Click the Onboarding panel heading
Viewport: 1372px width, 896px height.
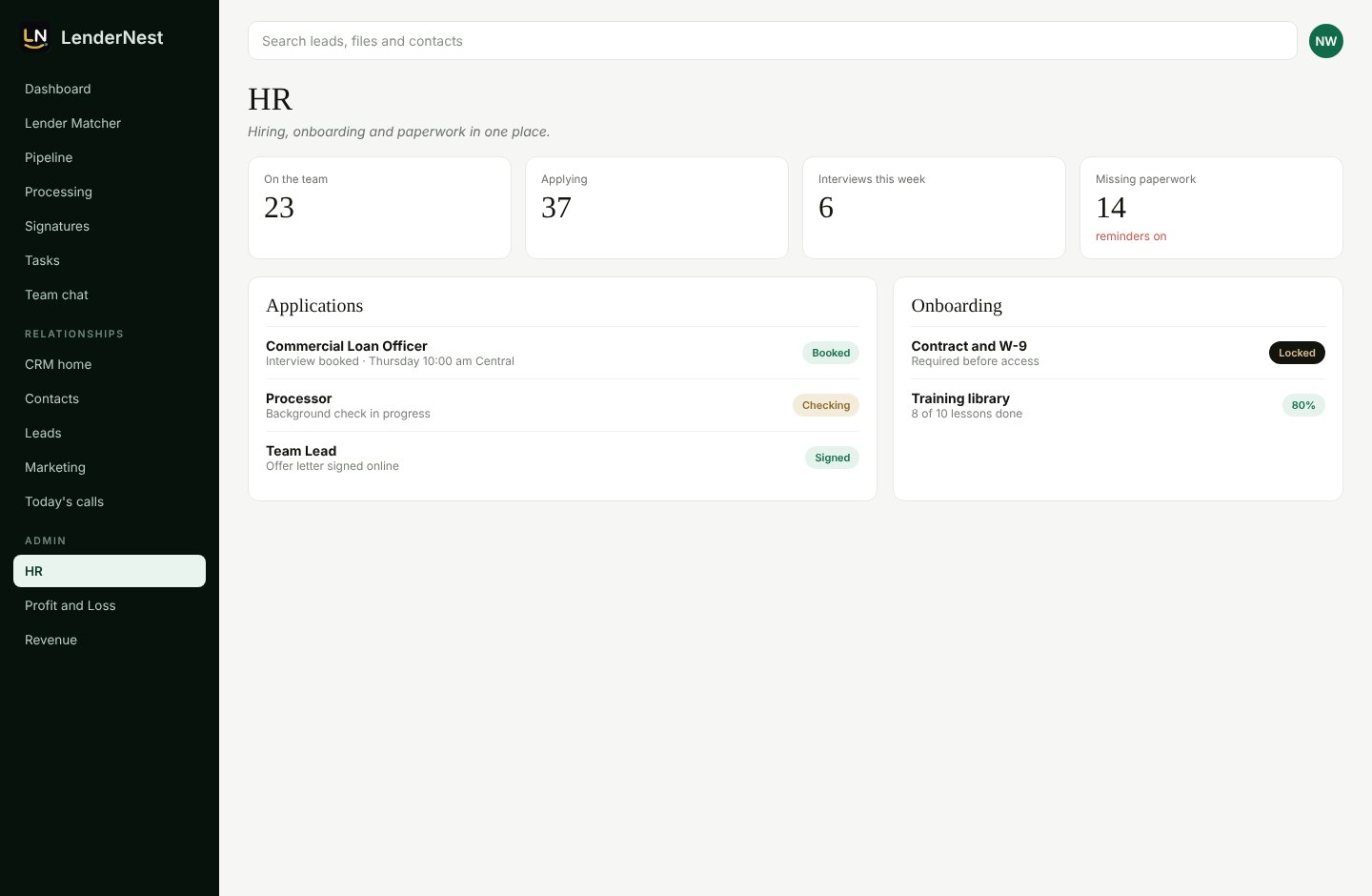[957, 305]
